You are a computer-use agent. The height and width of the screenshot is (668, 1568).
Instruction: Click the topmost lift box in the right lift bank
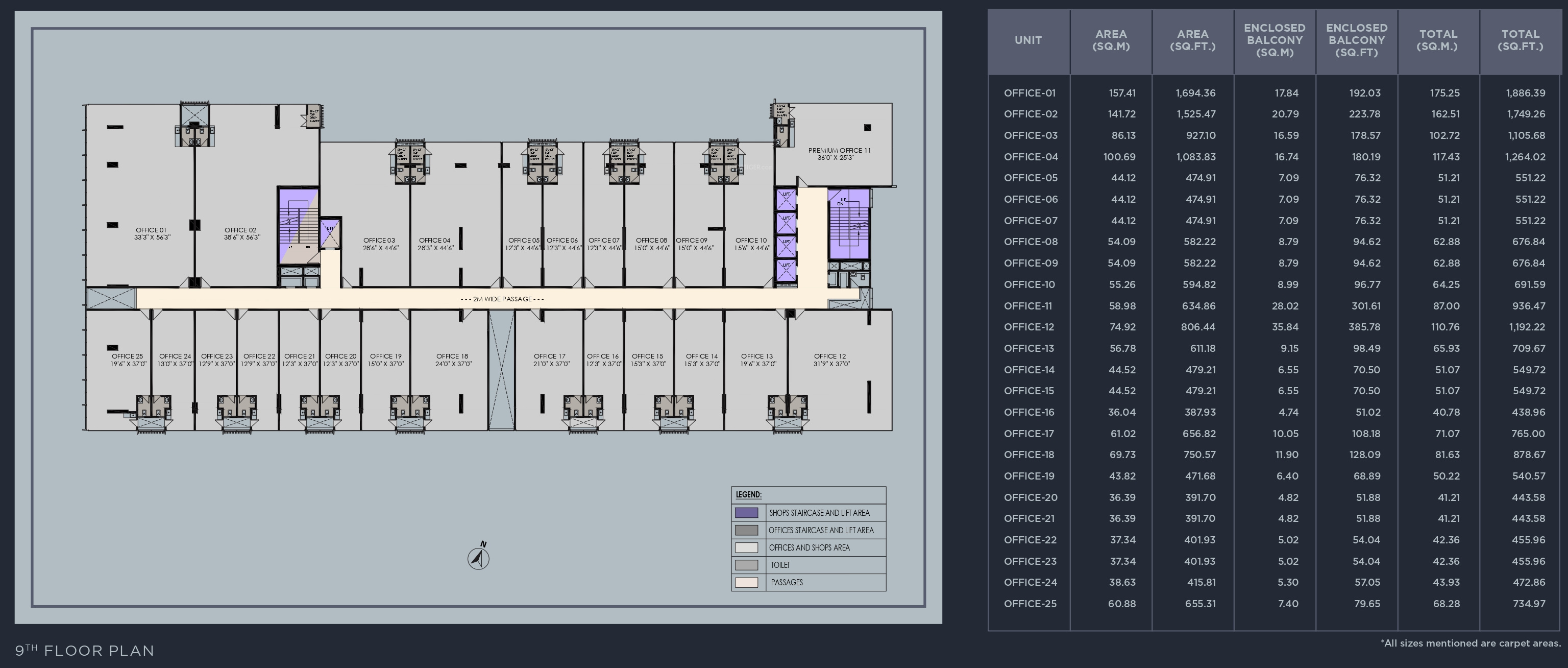point(786,199)
